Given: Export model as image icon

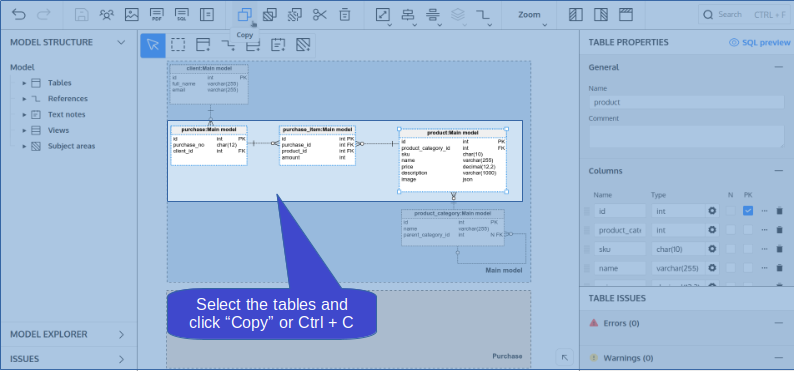Looking at the screenshot, I should [132, 15].
